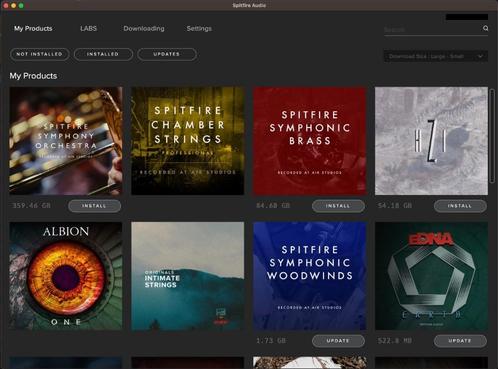Open the My Products tab
Image resolution: width=498 pixels, height=369 pixels.
coord(33,29)
